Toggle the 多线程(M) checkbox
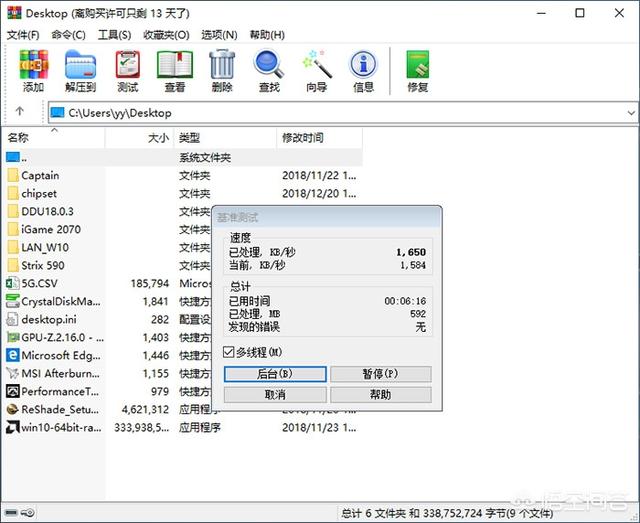Image resolution: width=640 pixels, height=523 pixels. pos(229,352)
